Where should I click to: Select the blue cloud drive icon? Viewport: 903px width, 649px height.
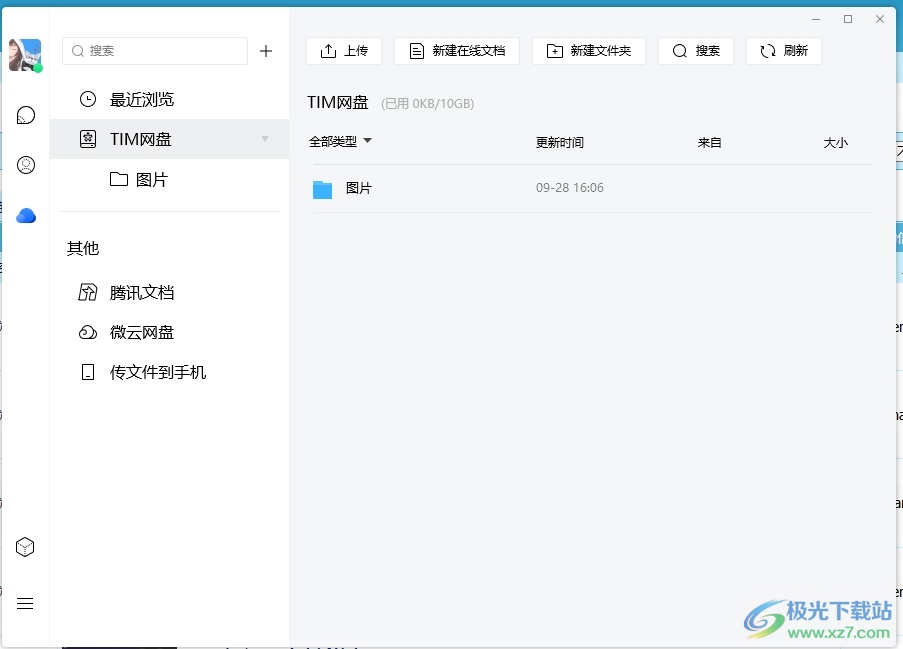click(26, 215)
